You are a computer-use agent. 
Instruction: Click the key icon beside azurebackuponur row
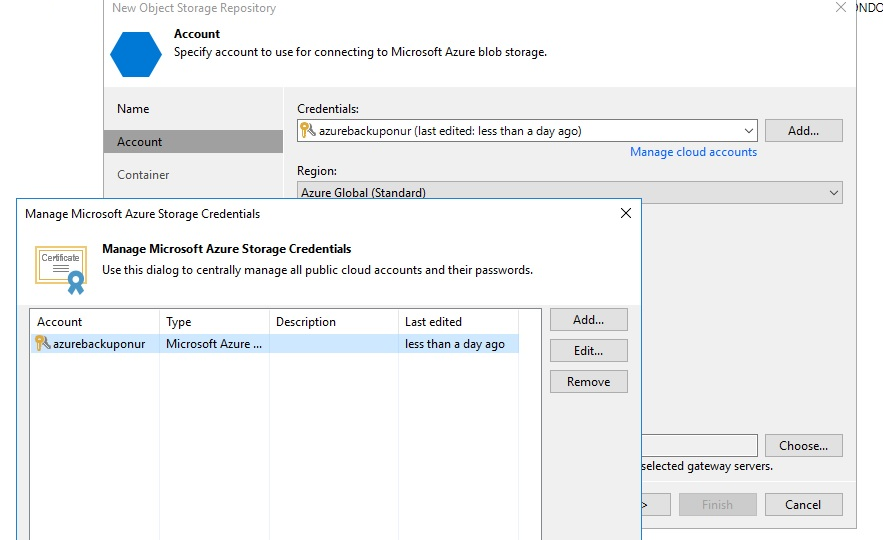tap(43, 343)
